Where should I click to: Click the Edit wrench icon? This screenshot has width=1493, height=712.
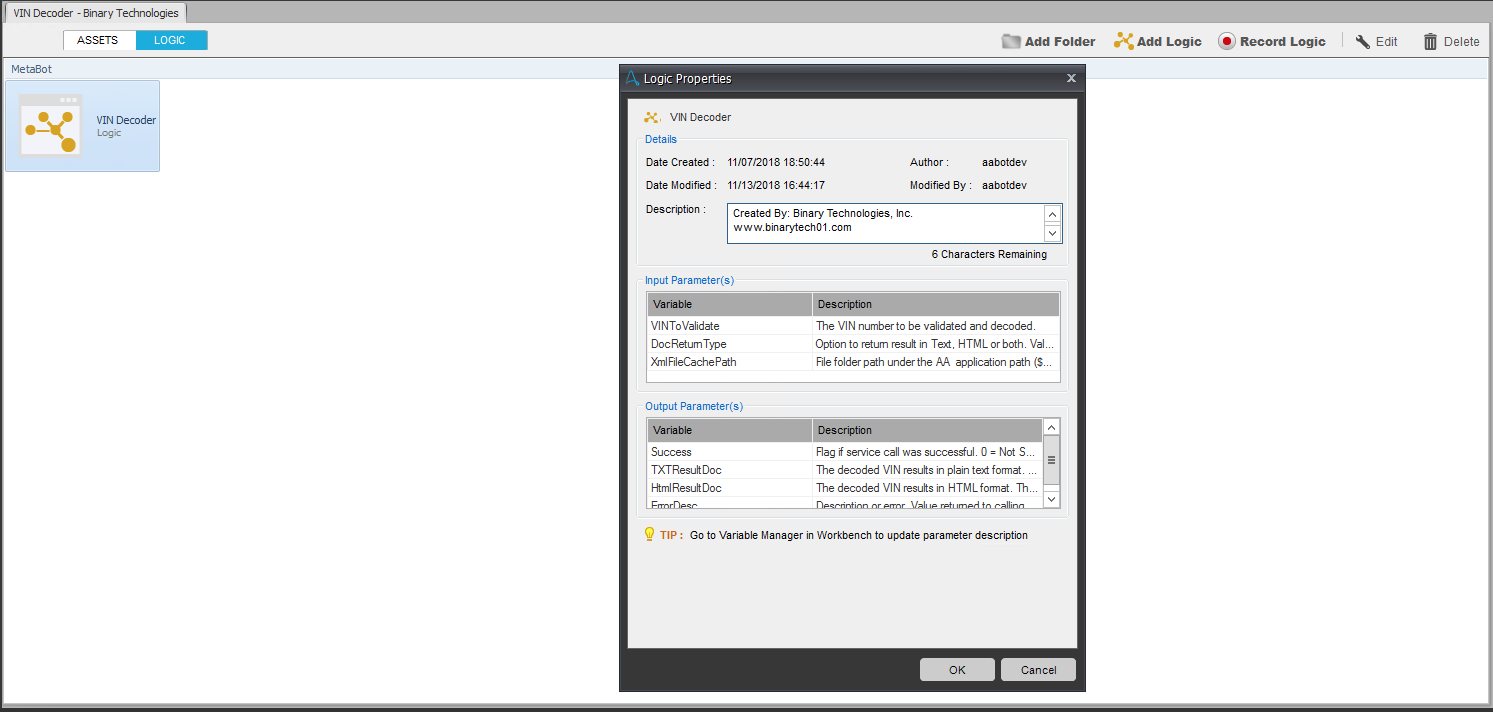(1362, 42)
